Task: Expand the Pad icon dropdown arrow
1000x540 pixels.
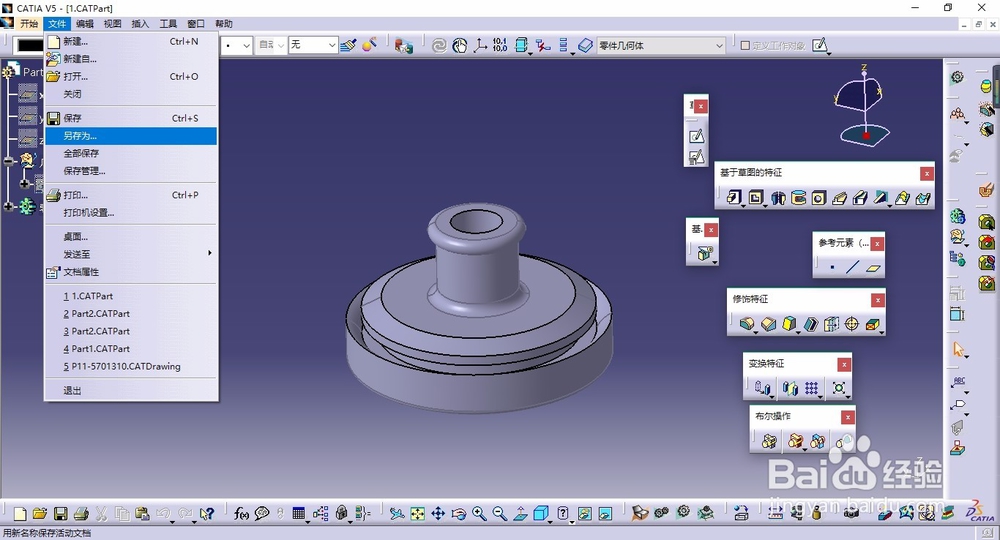Action: pos(742,205)
